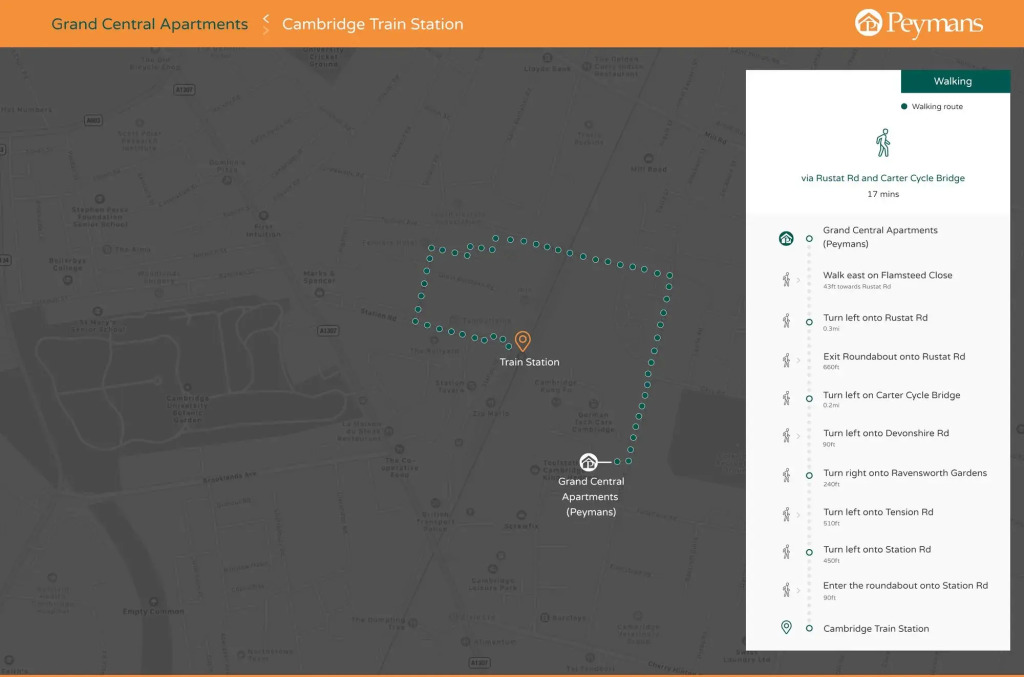The width and height of the screenshot is (1024, 677).
Task: Click the house icon in directions list
Action: (786, 238)
